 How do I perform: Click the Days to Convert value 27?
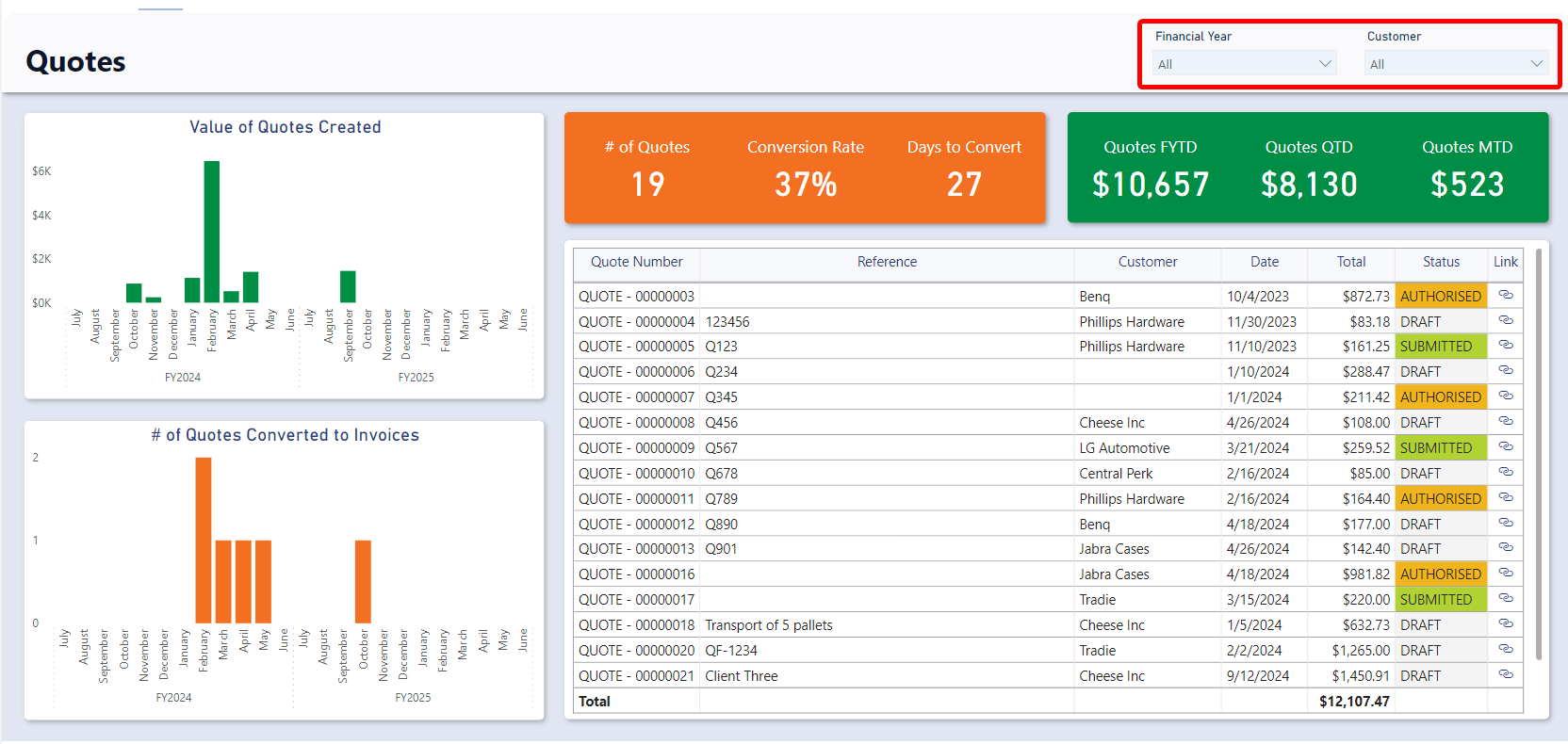pyautogui.click(x=964, y=184)
